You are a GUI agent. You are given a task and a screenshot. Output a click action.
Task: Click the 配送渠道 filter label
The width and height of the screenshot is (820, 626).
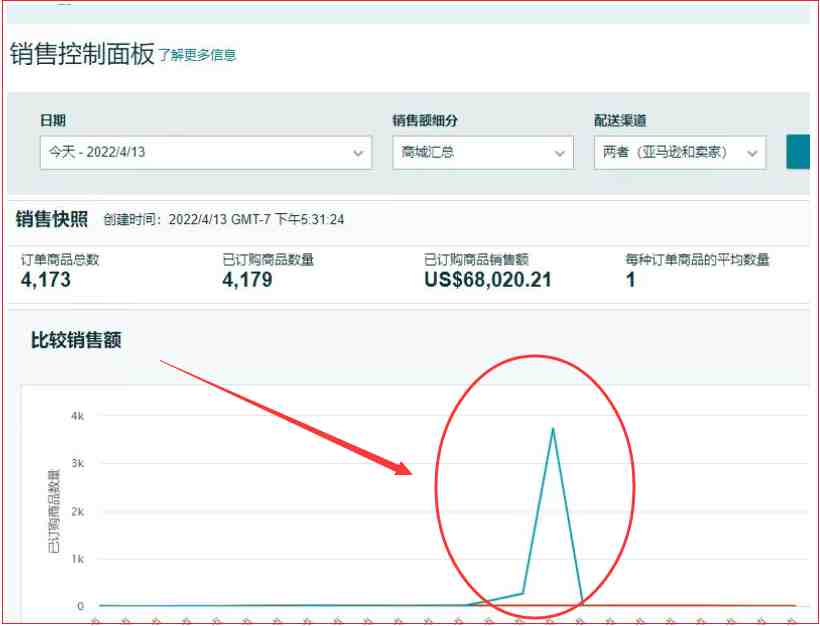(620, 120)
